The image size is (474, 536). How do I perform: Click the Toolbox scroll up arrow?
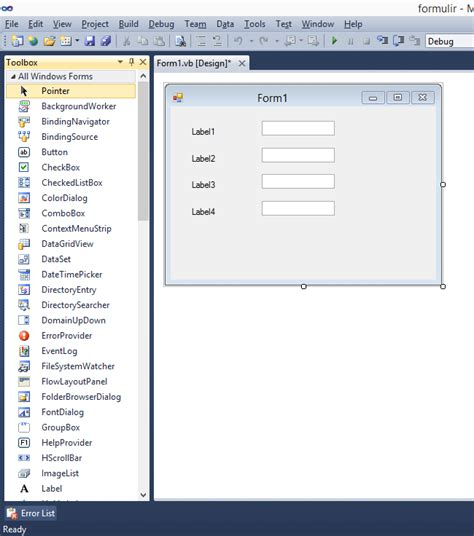point(143,76)
